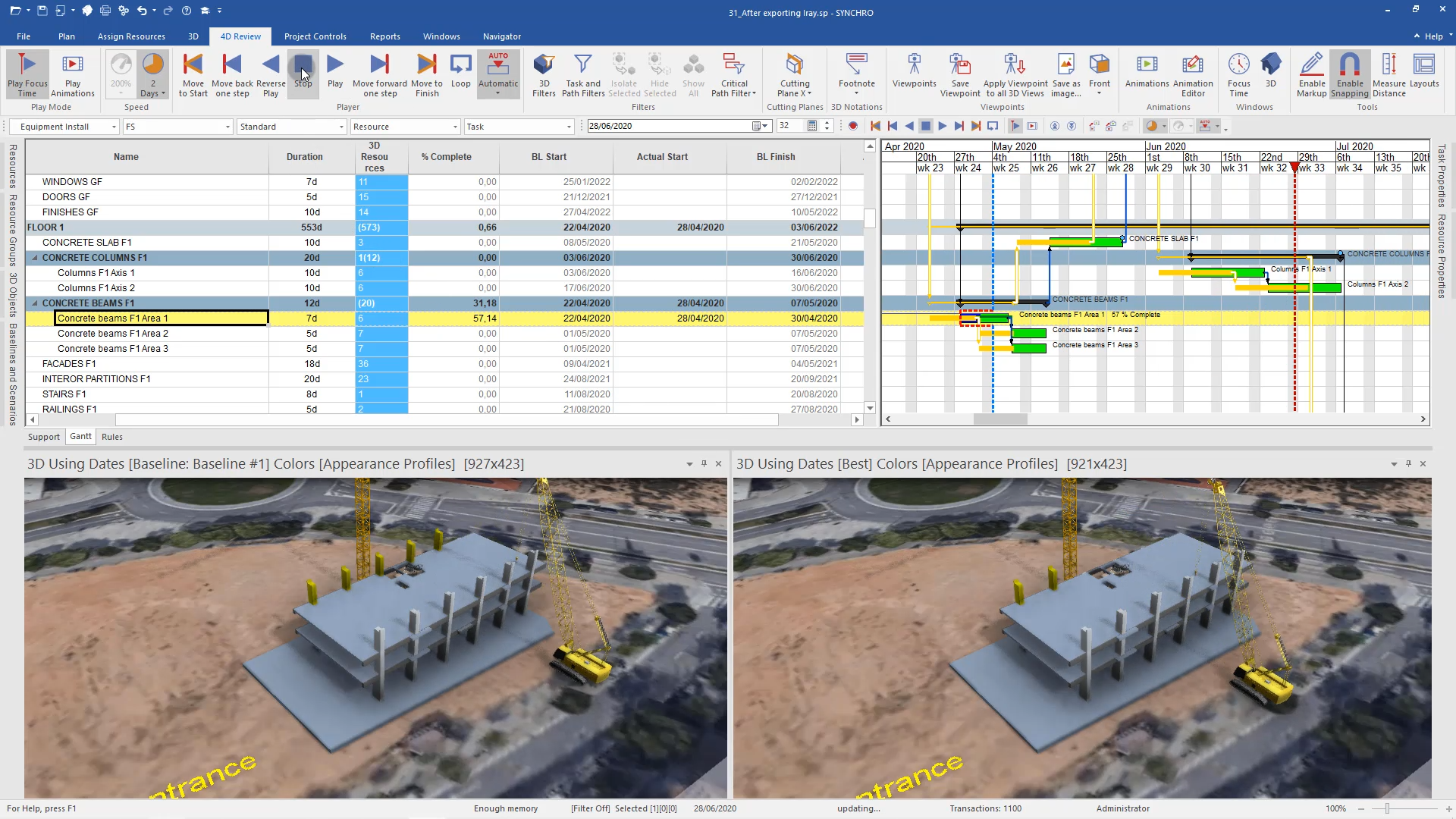Click calendar icon beside the 32 field
Screen dimensions: 1456x819
[811, 127]
